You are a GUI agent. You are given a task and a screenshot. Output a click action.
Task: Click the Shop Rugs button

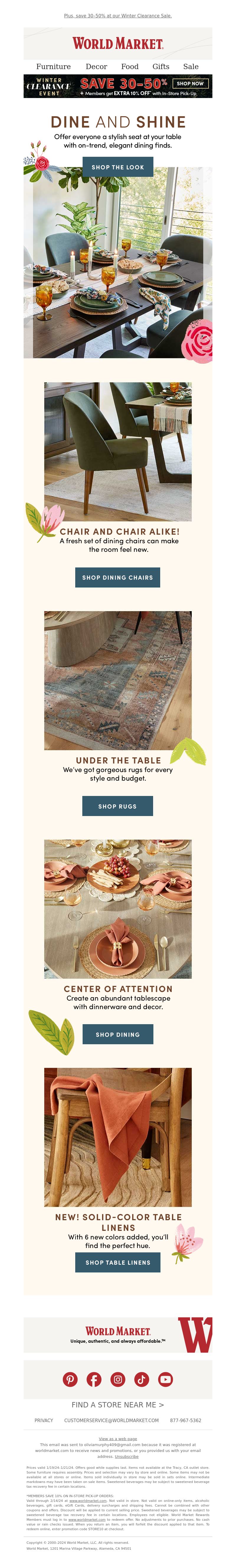[117, 806]
